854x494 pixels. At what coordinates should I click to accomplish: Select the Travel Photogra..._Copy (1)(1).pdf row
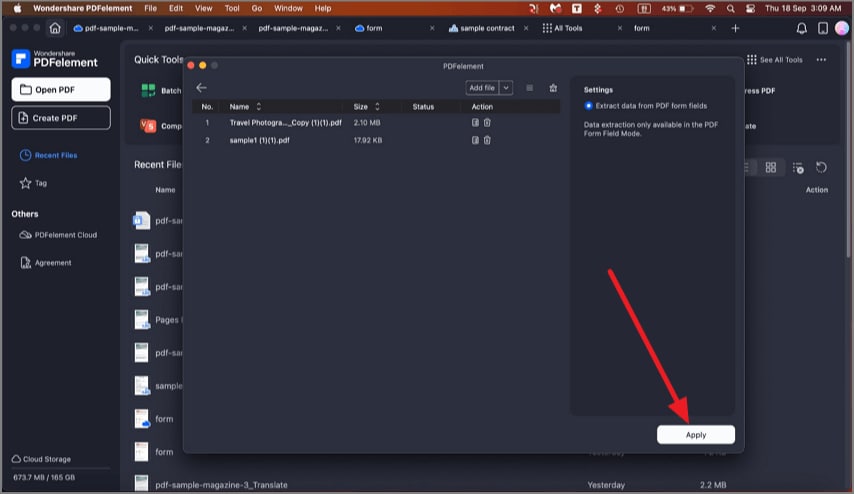[376, 123]
